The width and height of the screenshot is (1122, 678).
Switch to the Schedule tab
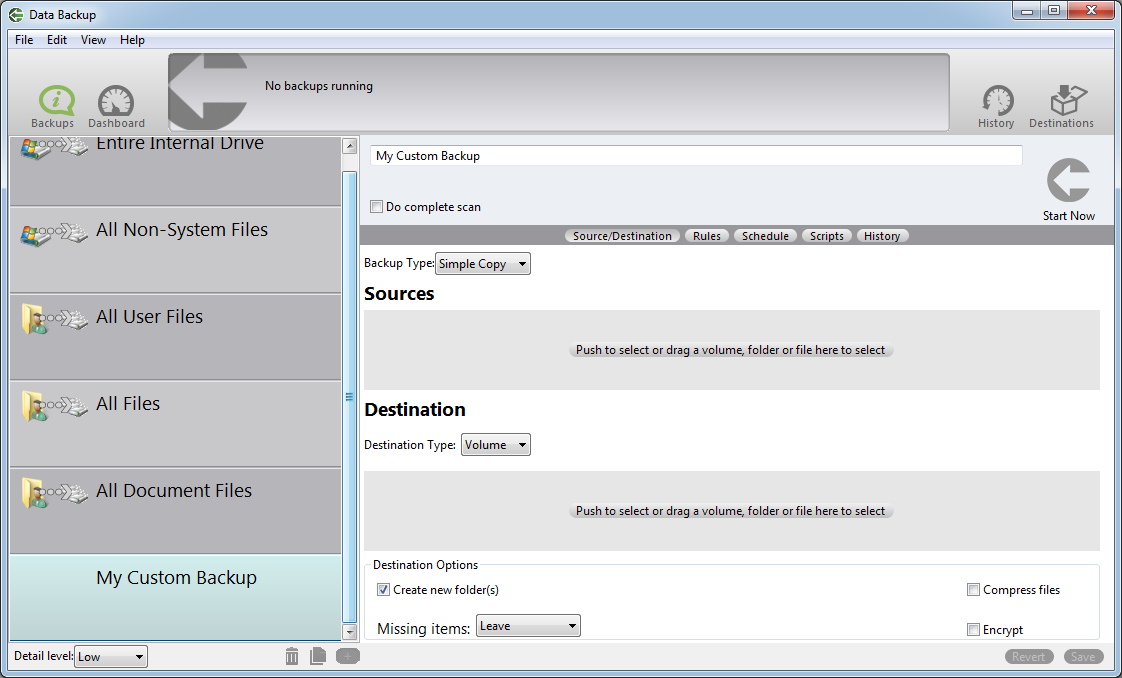click(765, 235)
